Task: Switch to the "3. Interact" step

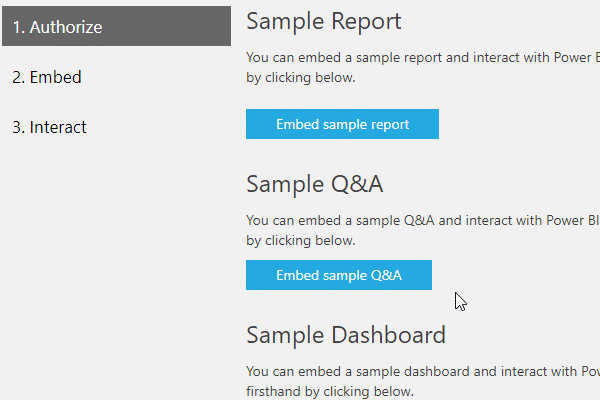Action: click(x=50, y=127)
